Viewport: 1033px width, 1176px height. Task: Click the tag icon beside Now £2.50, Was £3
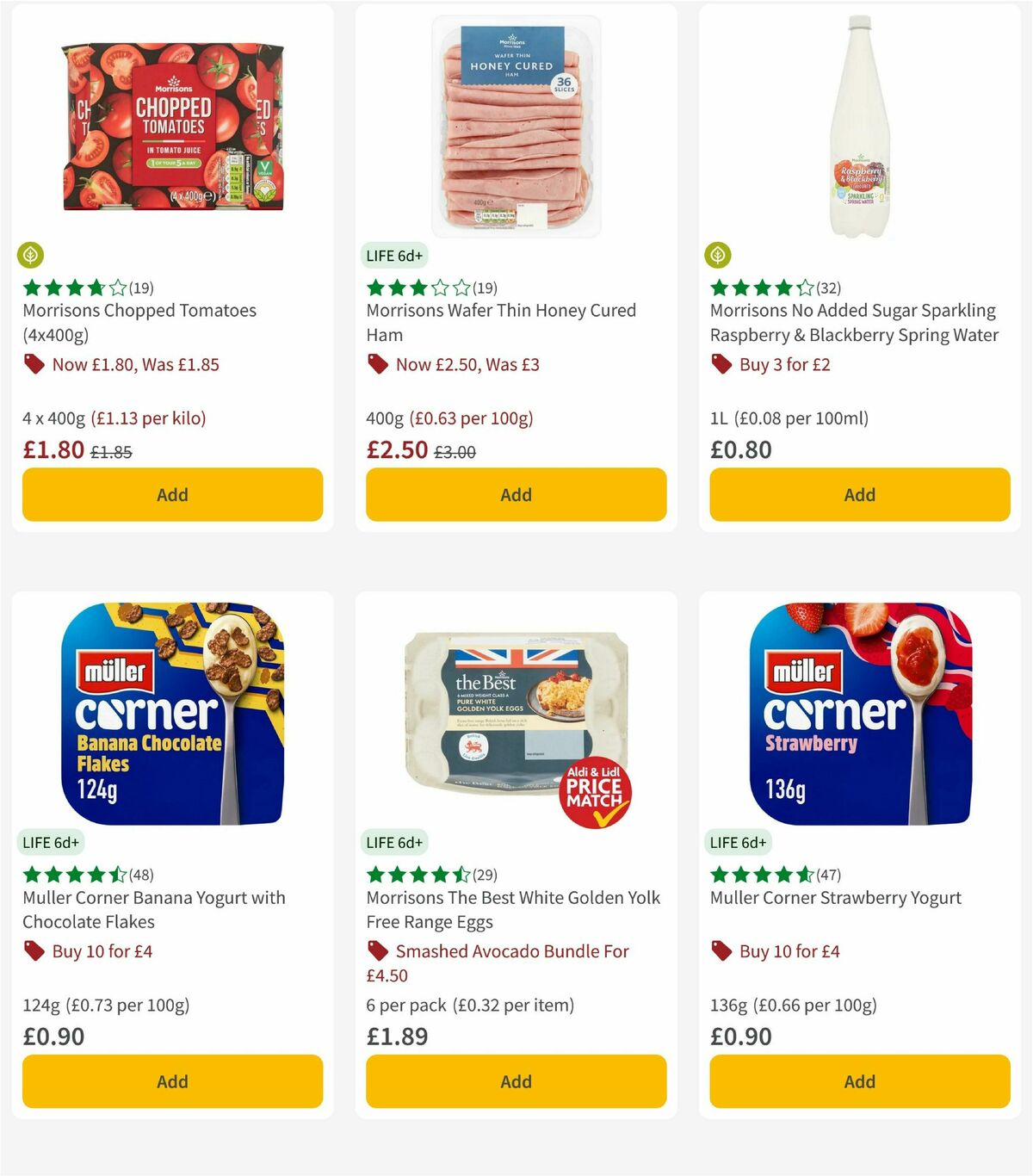(x=377, y=365)
